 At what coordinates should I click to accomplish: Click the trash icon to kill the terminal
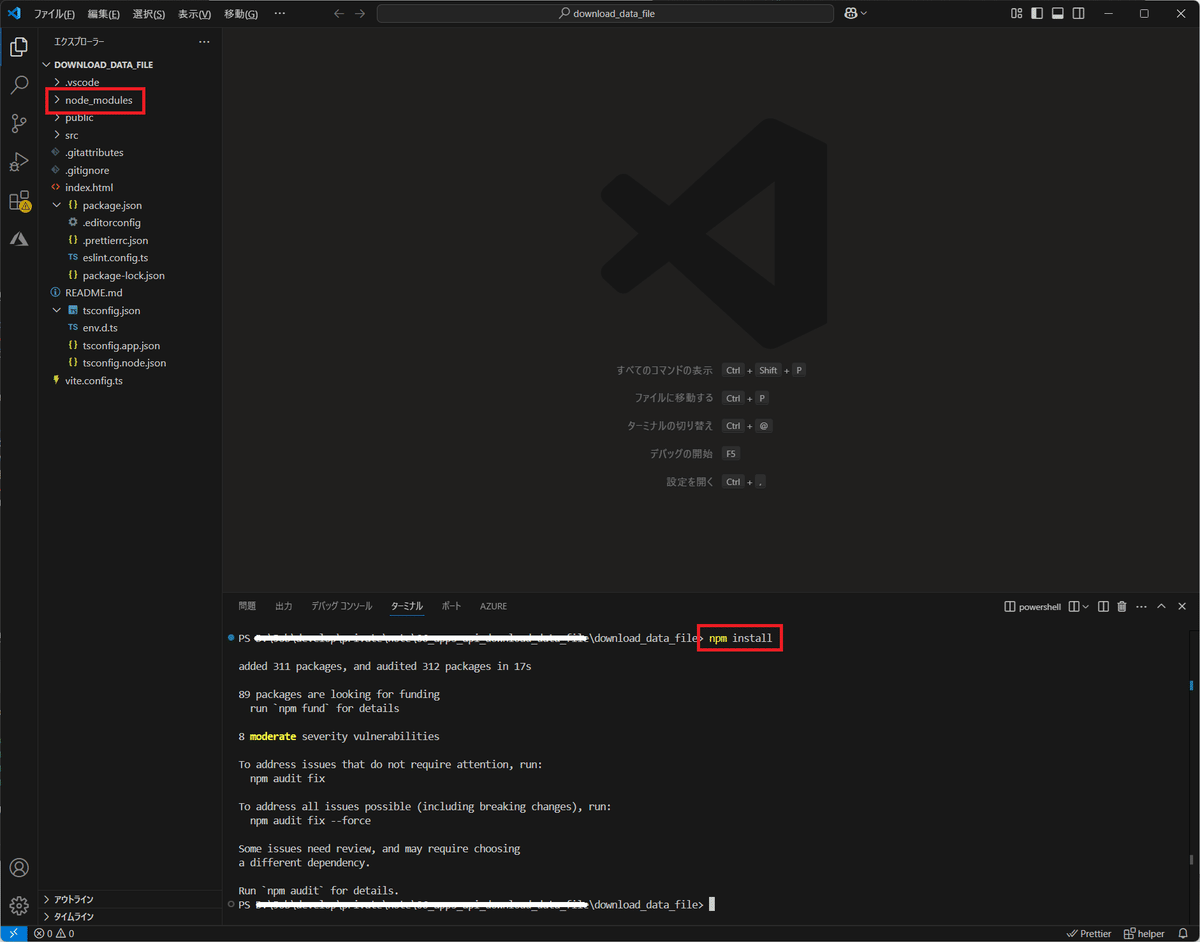coord(1121,606)
